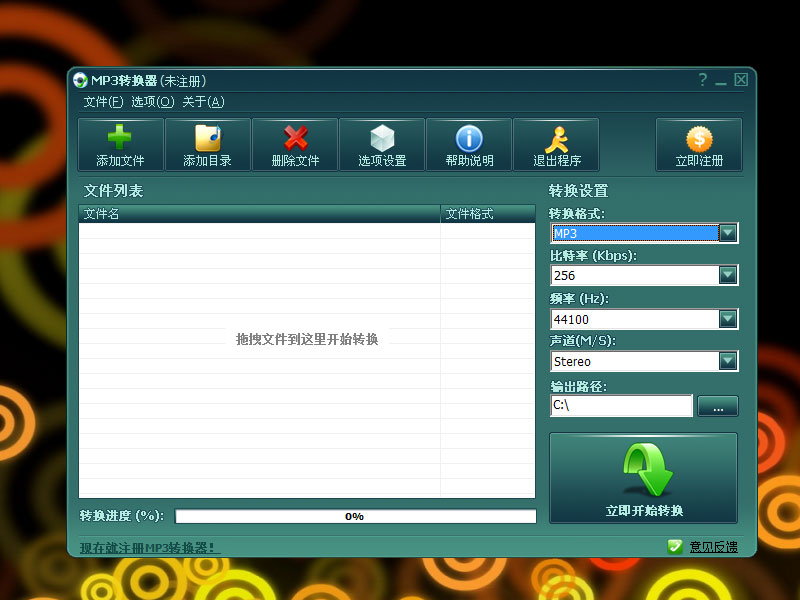Click the output path C:\ text field
This screenshot has width=800, height=600.
click(x=620, y=406)
